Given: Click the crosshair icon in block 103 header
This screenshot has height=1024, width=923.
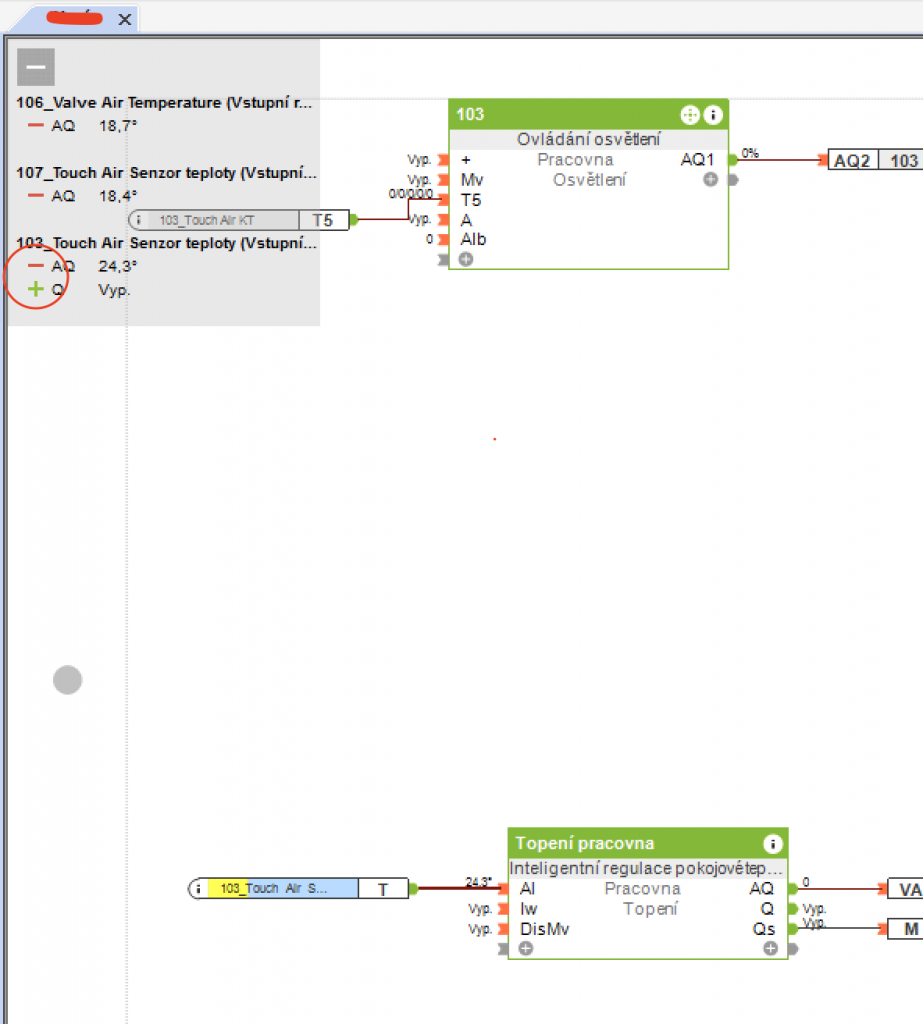Looking at the screenshot, I should 690,115.
